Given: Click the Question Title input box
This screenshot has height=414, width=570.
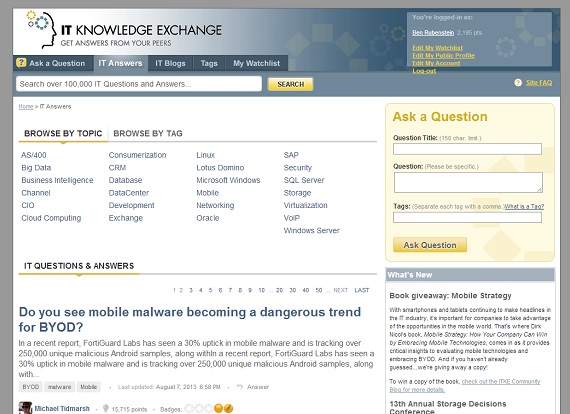Looking at the screenshot, I should point(467,149).
